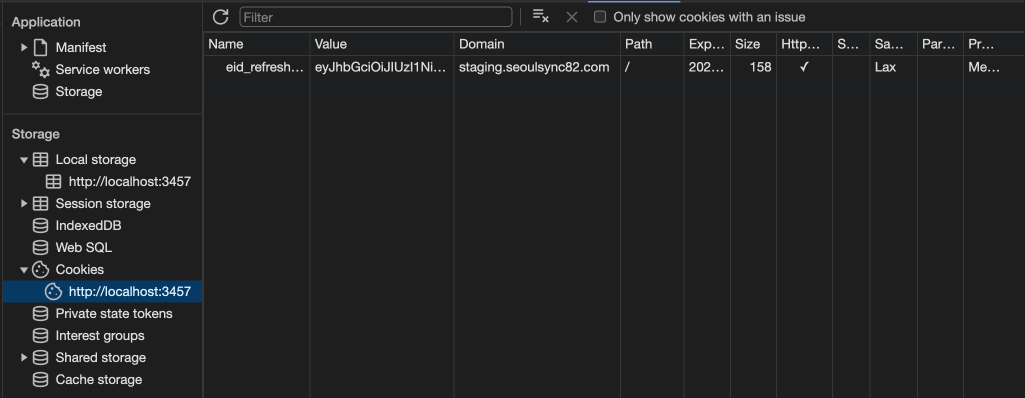Select the eid_refresh cookie name cell
1025x398 pixels.
pos(256,67)
